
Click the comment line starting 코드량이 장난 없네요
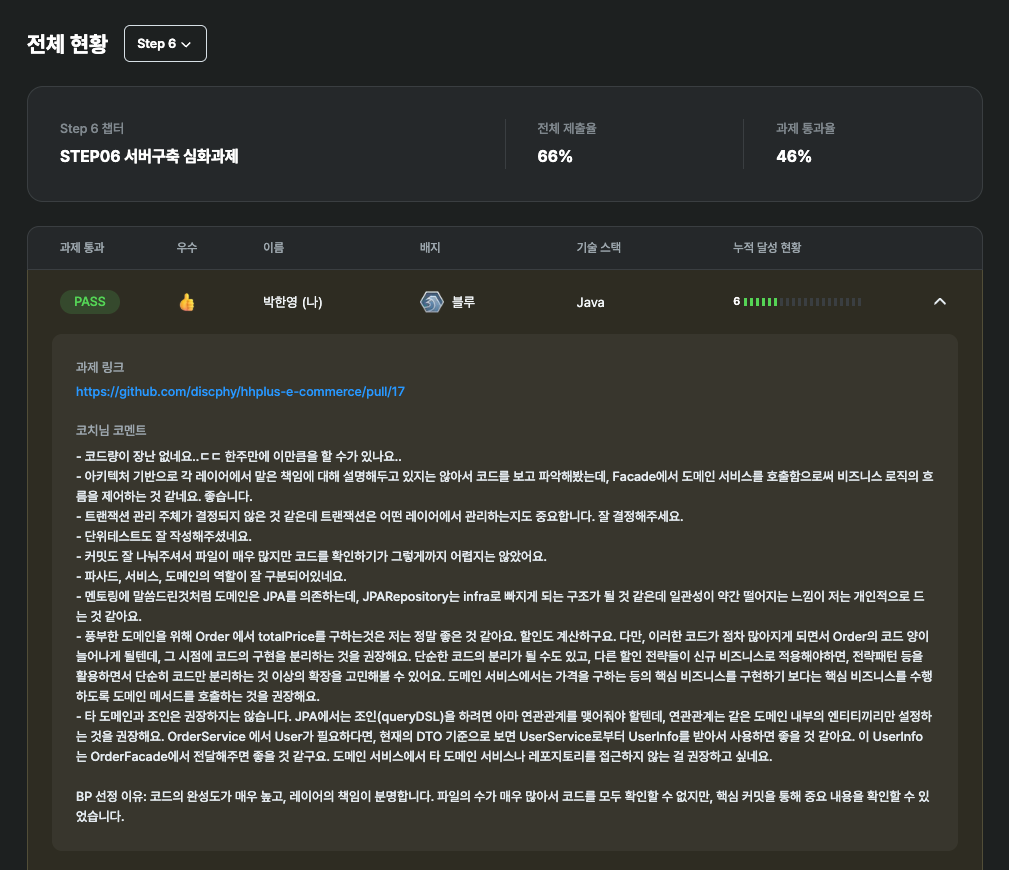click(x=239, y=456)
